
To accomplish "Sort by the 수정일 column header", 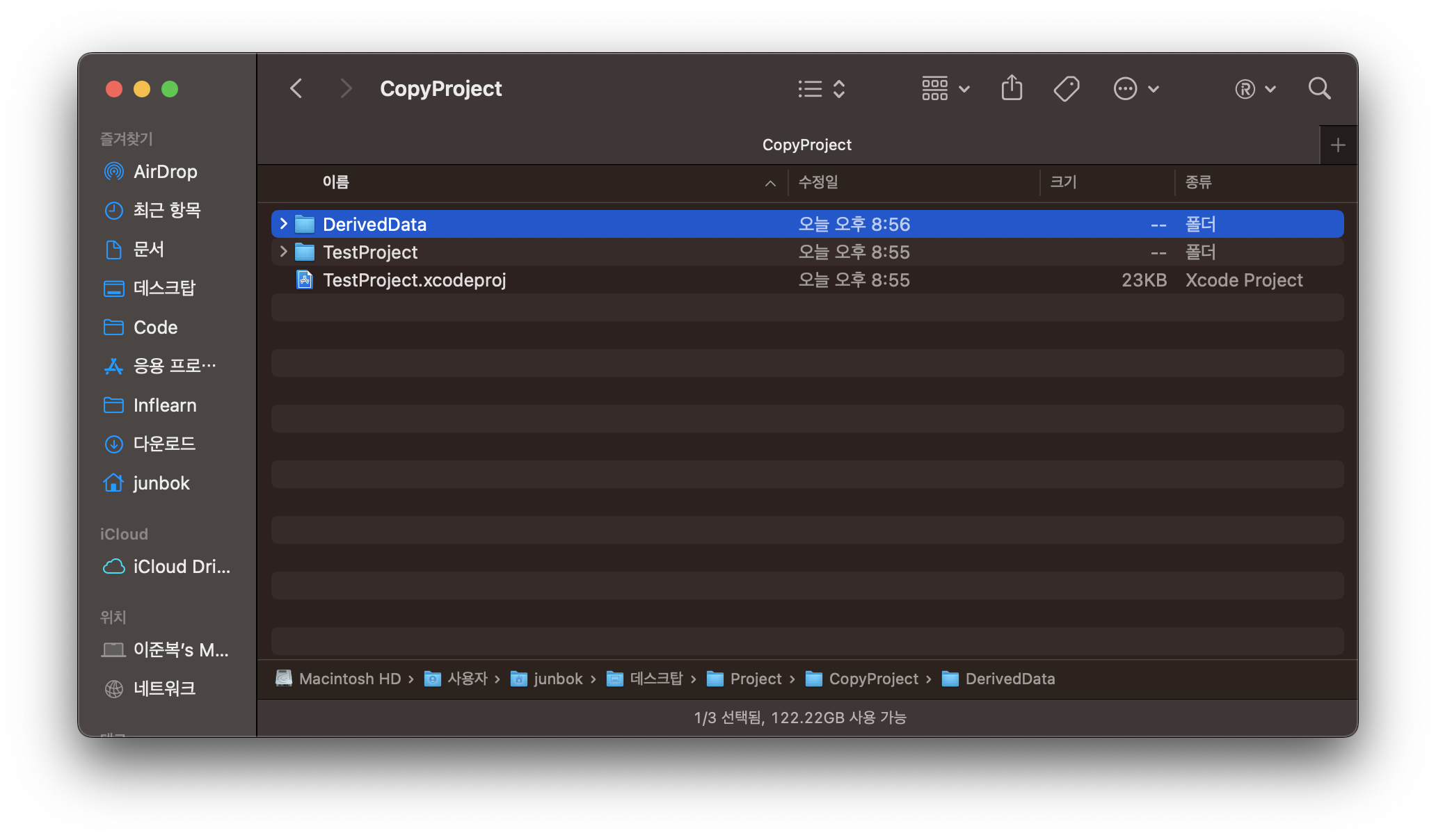I will click(x=818, y=182).
